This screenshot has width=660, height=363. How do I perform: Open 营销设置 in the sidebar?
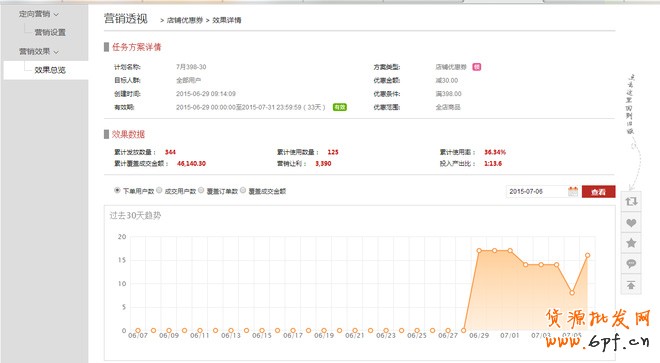coord(50,32)
